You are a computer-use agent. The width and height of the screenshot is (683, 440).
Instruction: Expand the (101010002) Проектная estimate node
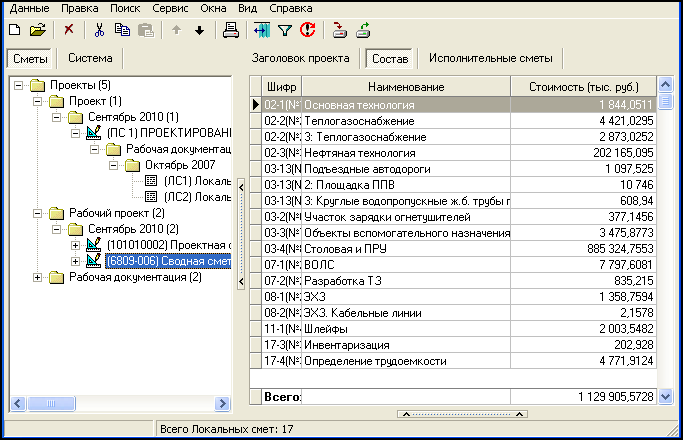point(77,245)
